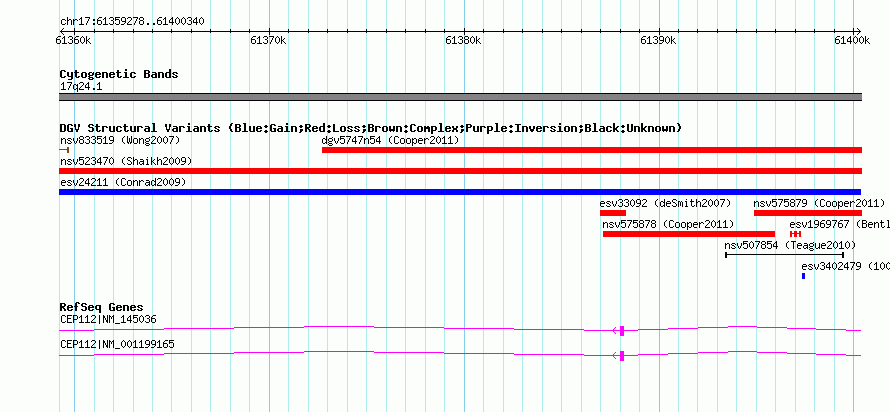Select the short red esv33092 bar
890x412 pixels.
[x=612, y=213]
